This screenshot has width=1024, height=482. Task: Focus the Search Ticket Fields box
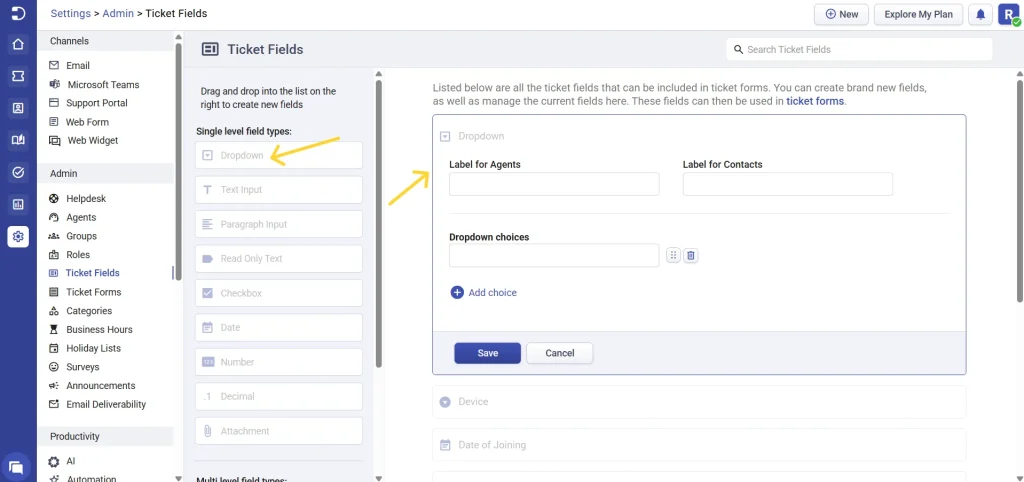[859, 50]
